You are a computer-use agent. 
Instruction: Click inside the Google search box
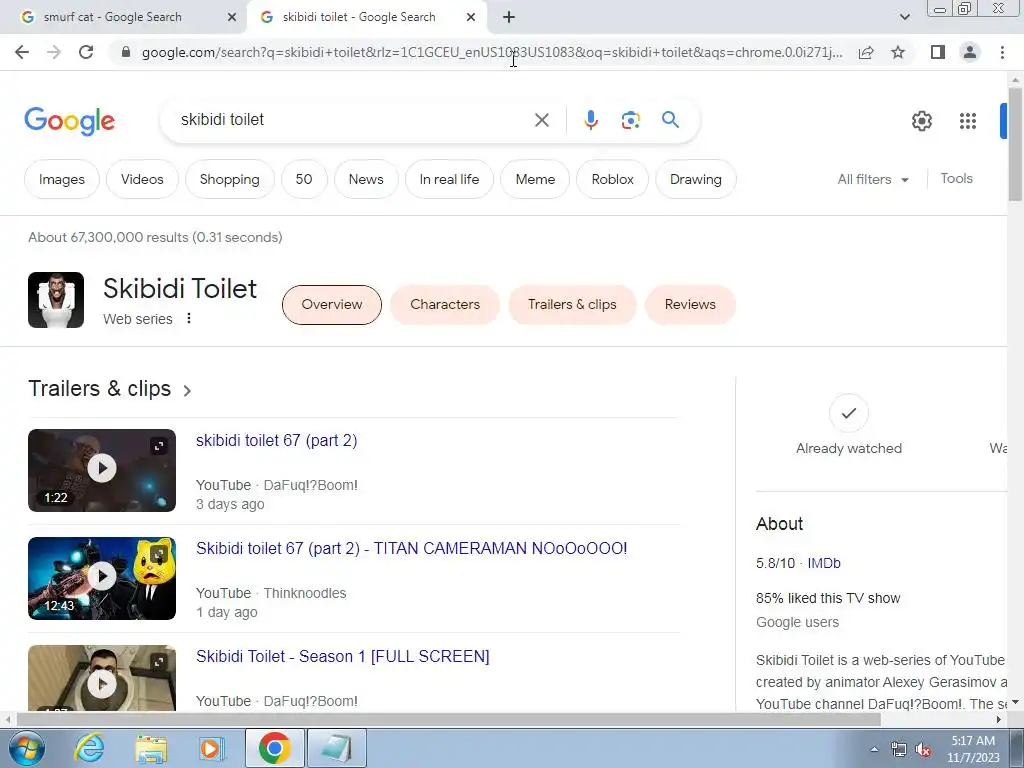[353, 120]
